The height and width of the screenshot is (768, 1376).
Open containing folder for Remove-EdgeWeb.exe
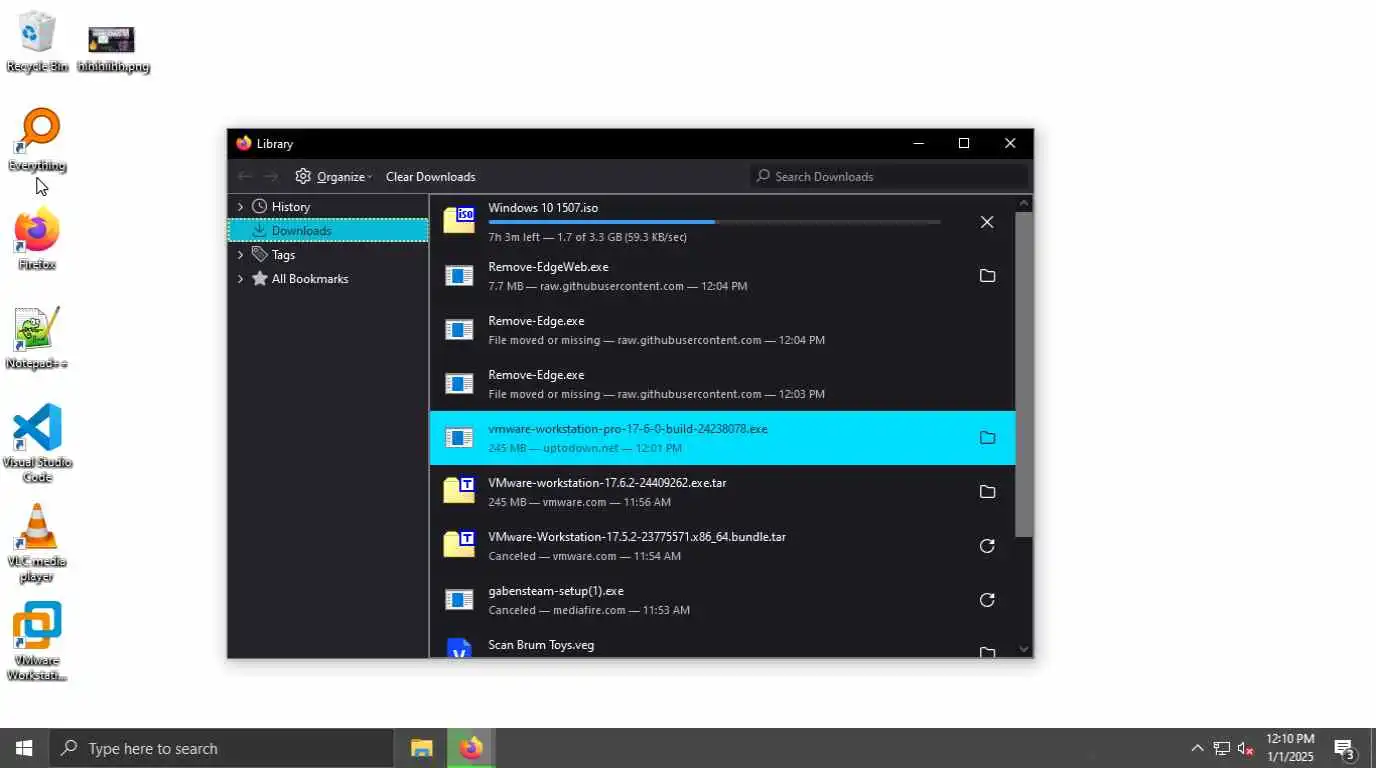(987, 276)
